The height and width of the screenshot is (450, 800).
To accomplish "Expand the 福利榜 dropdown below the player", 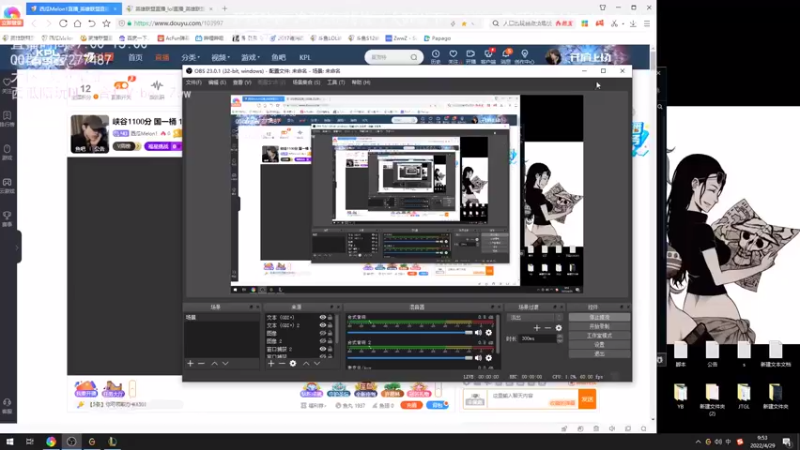I will (x=313, y=406).
